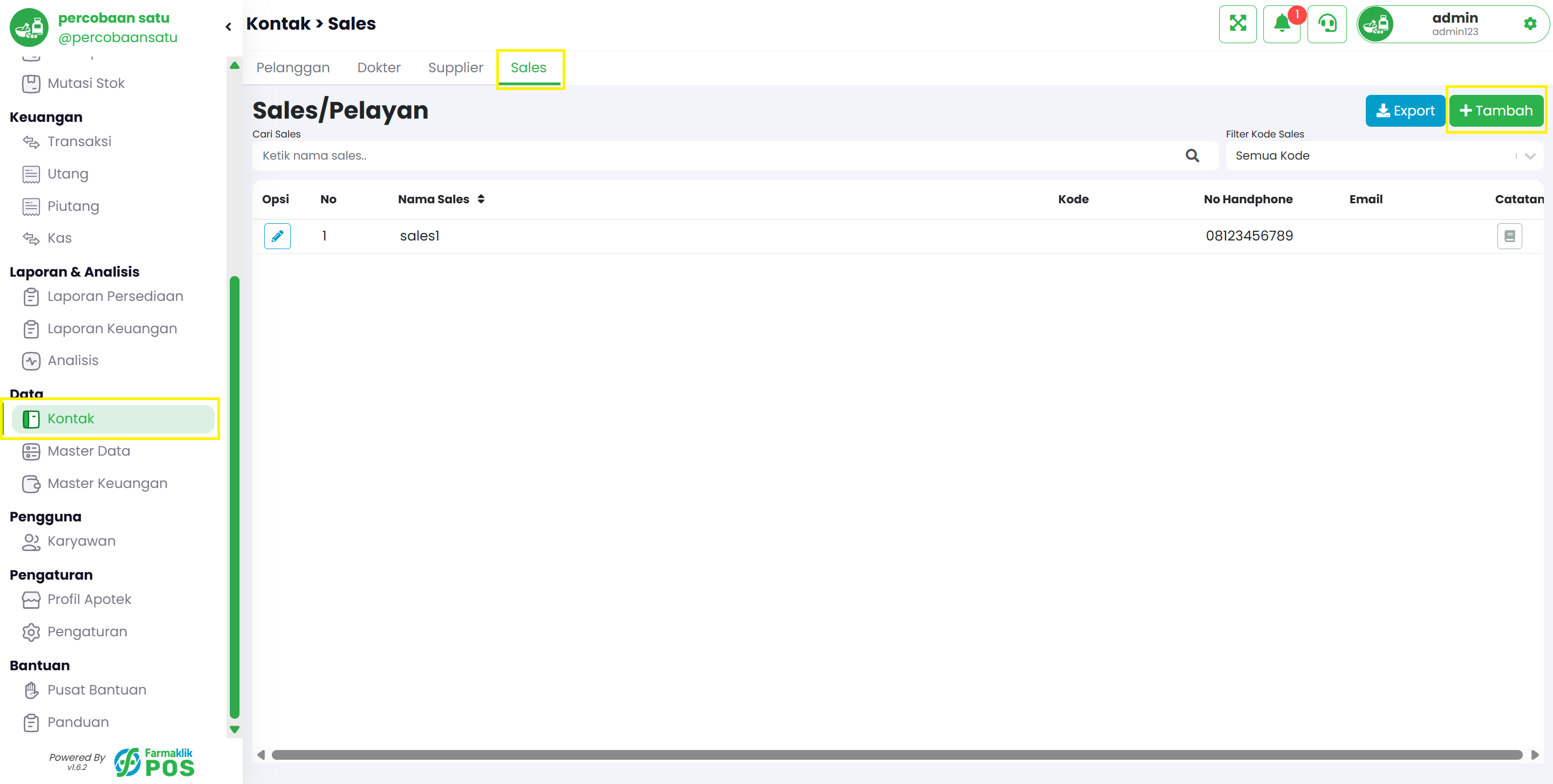Click the Master Keuangan wallet icon
Viewport: 1553px width, 784px height.
(31, 483)
